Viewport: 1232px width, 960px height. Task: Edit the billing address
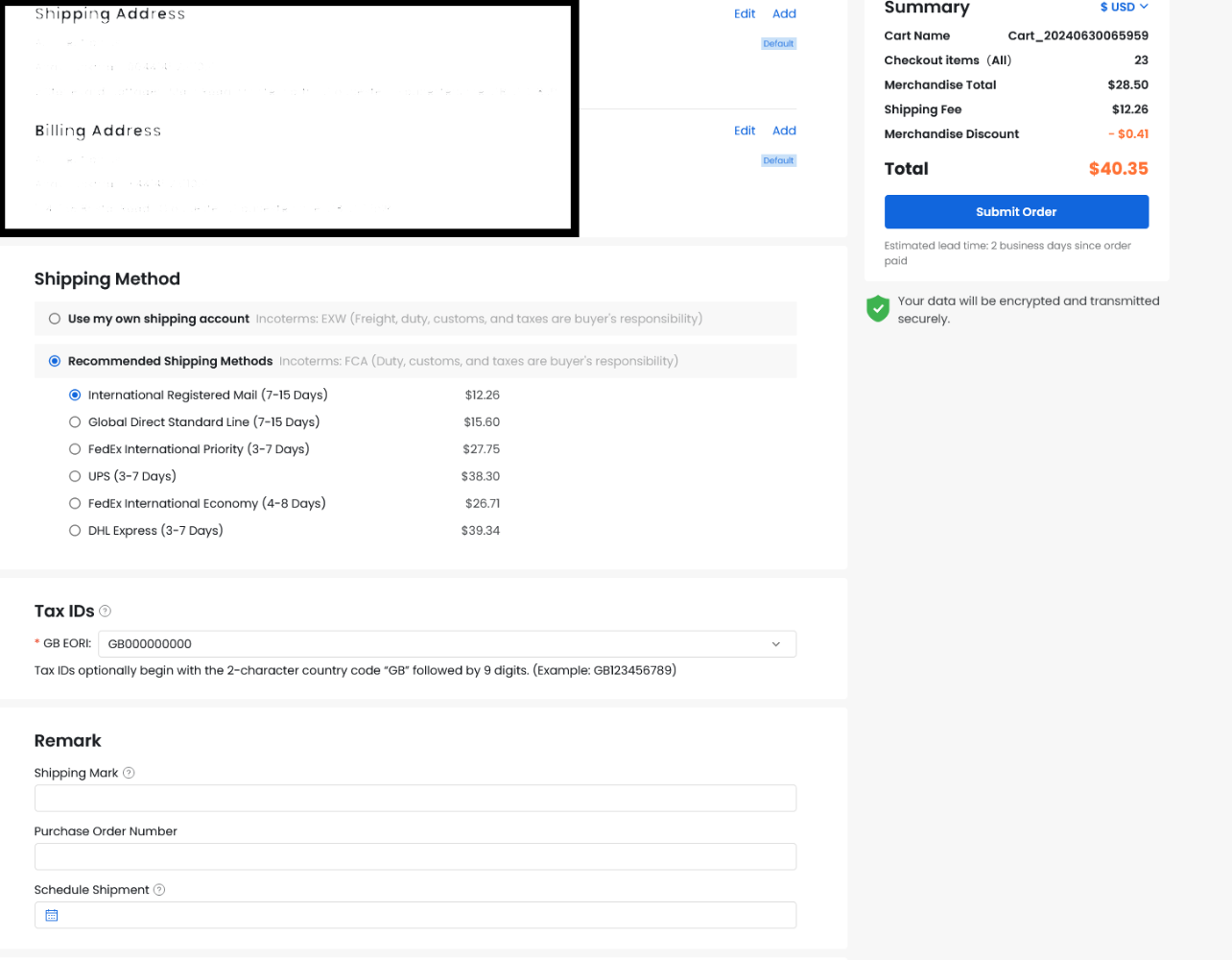pos(744,131)
